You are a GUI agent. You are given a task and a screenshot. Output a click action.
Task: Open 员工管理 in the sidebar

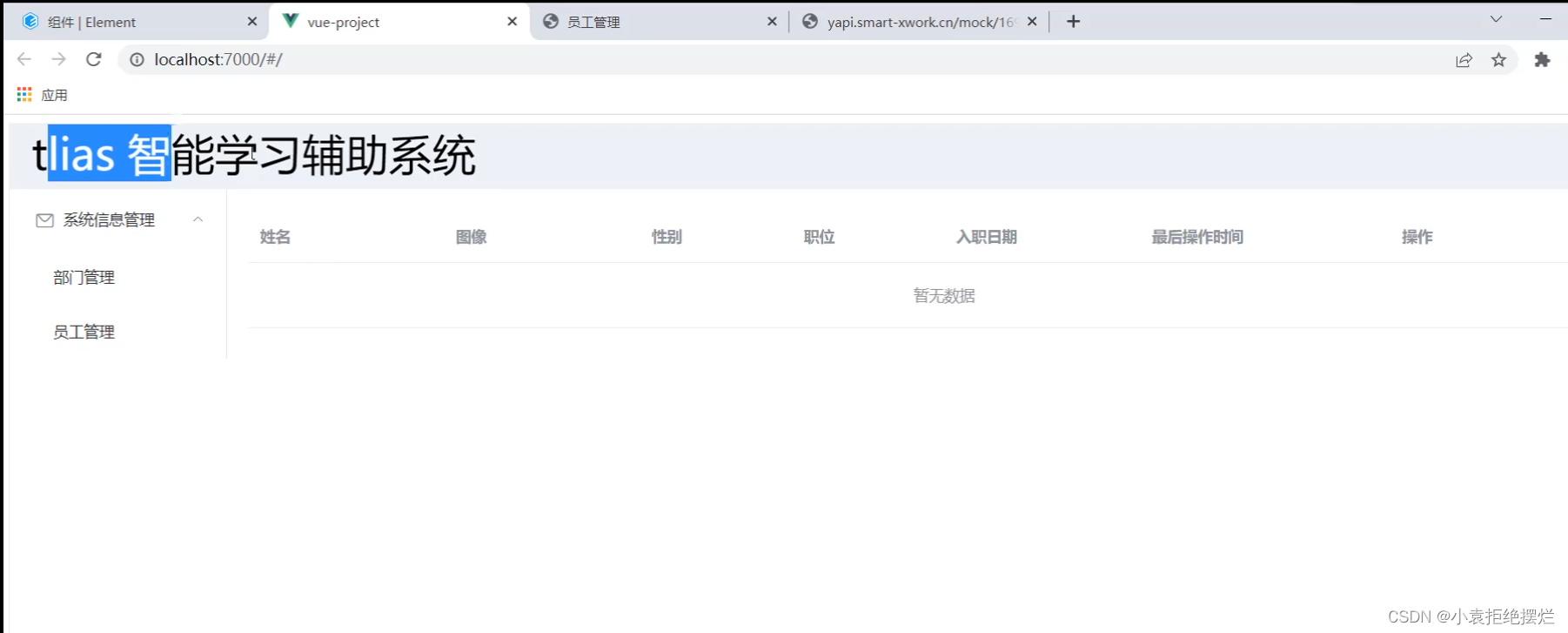84,332
